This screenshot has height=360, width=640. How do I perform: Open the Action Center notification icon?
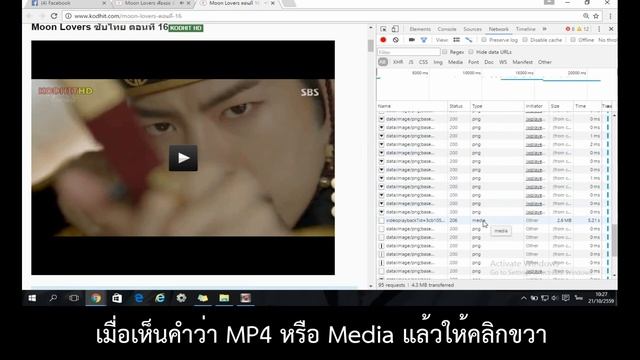565,298
